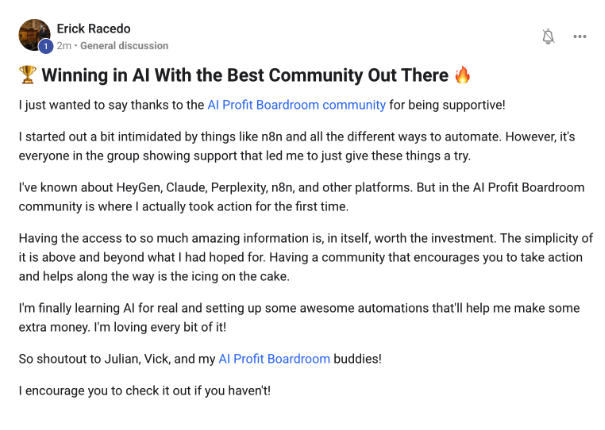Open the Erick Racedo author name link
This screenshot has height=430, width=605.
point(95,28)
